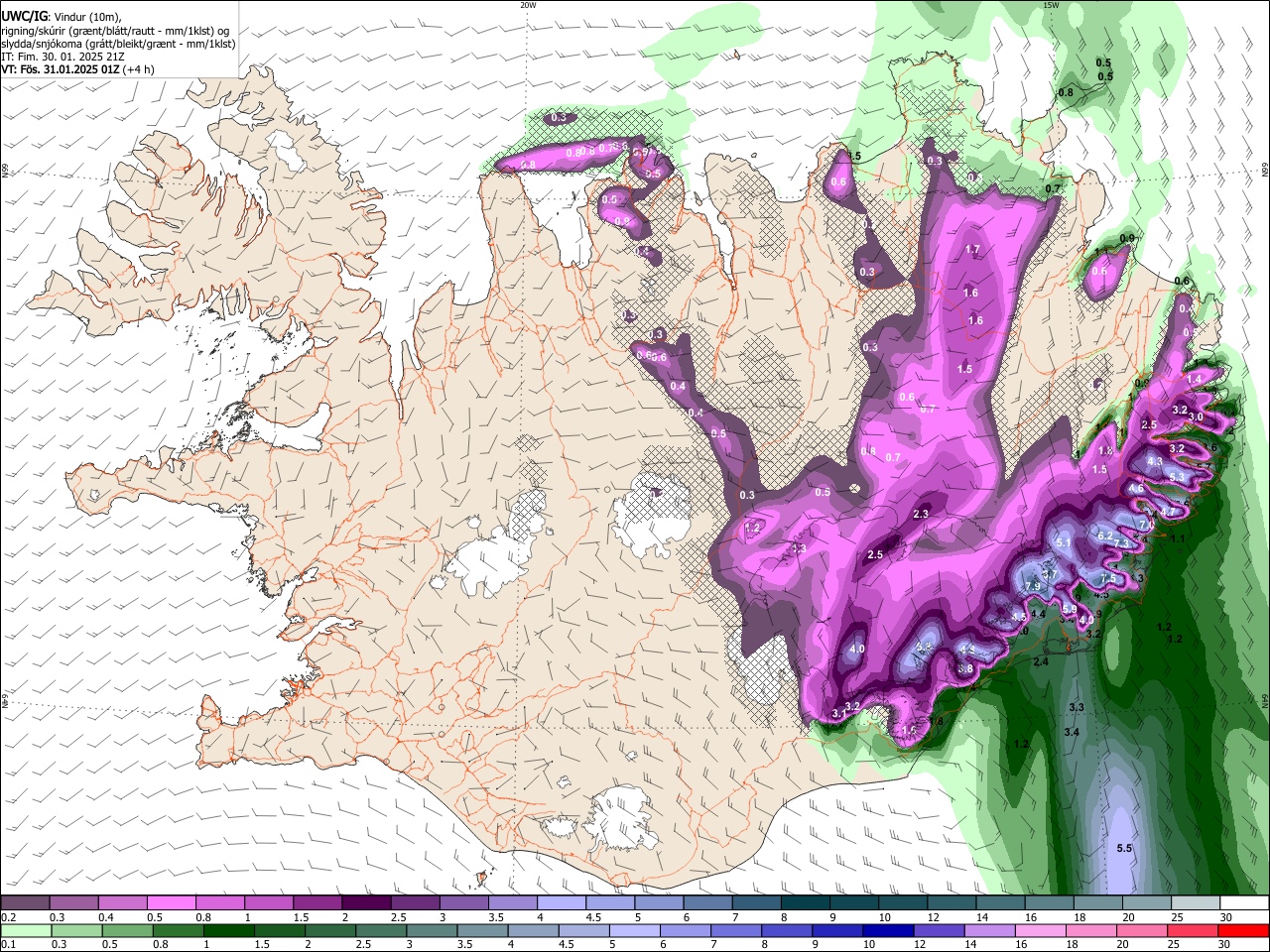Click the '7.5' precipitation value on the map
The height and width of the screenshot is (952, 1270).
(x=1109, y=578)
